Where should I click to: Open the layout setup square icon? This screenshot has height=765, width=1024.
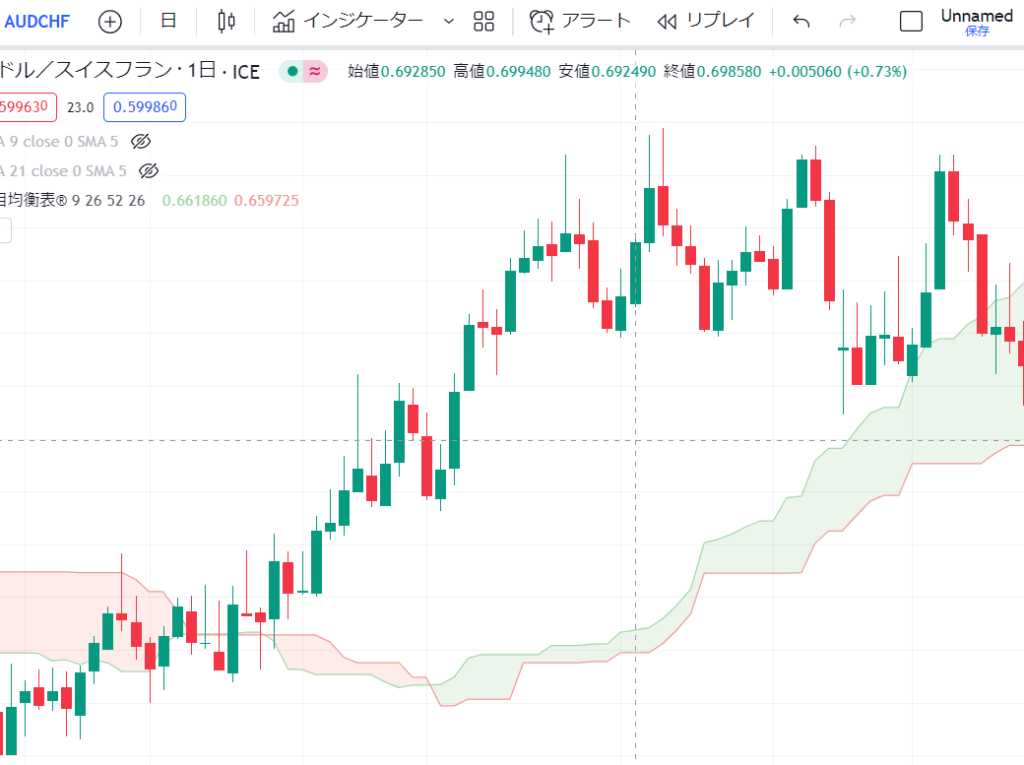[x=911, y=22]
